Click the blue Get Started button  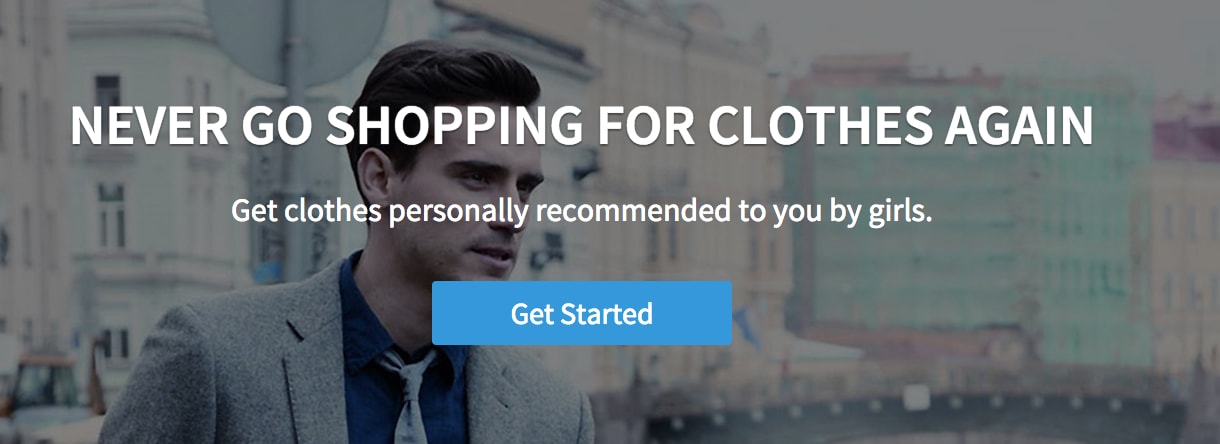[582, 313]
